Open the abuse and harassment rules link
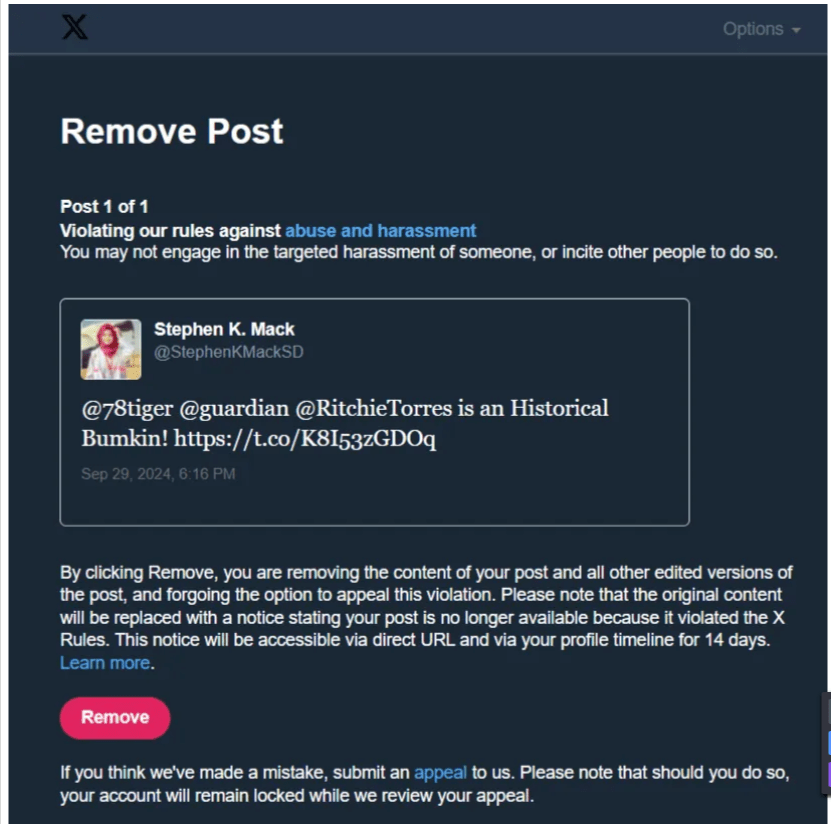 pos(381,231)
